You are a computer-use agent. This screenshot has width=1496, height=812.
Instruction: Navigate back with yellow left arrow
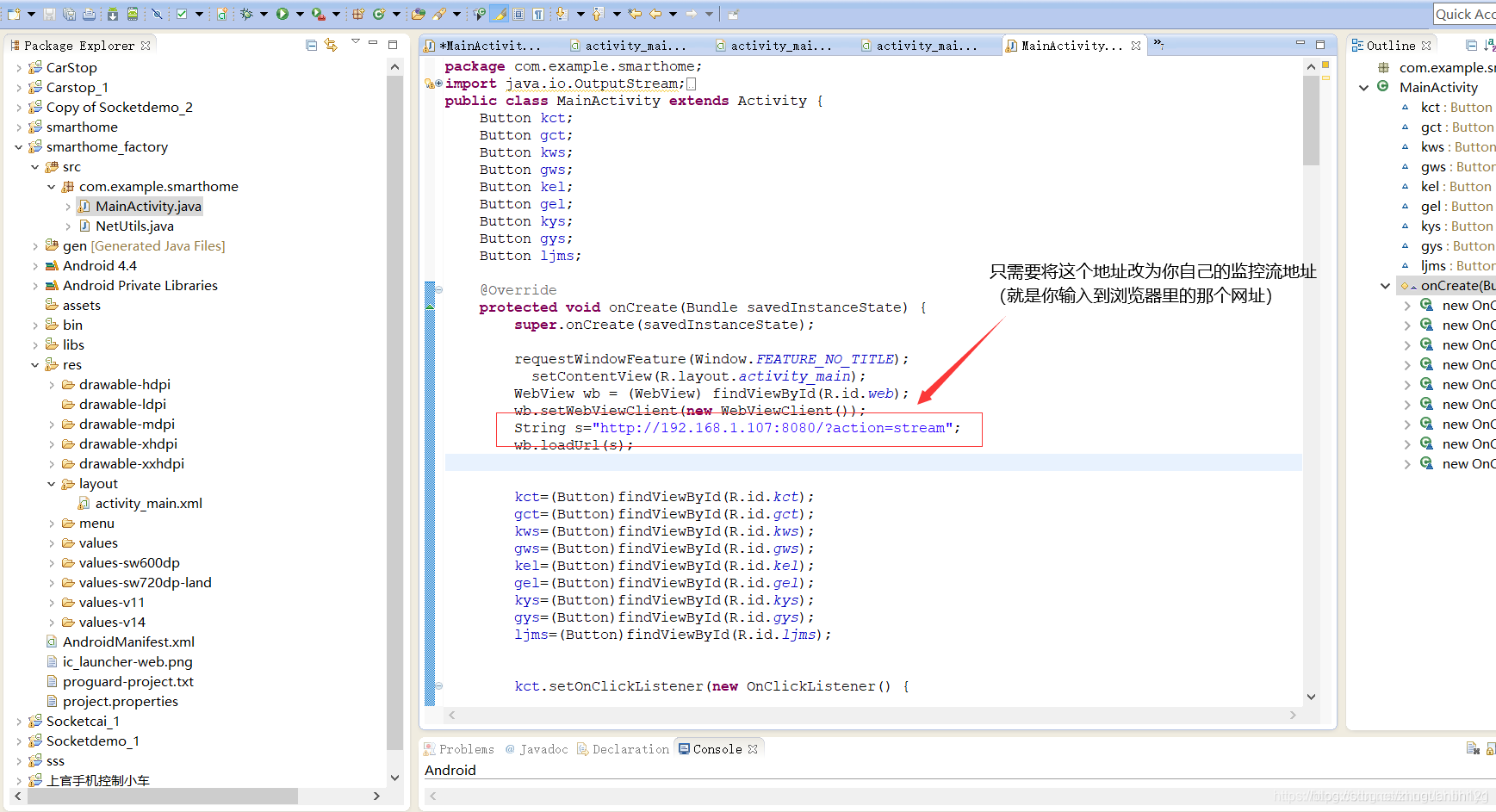click(x=655, y=14)
